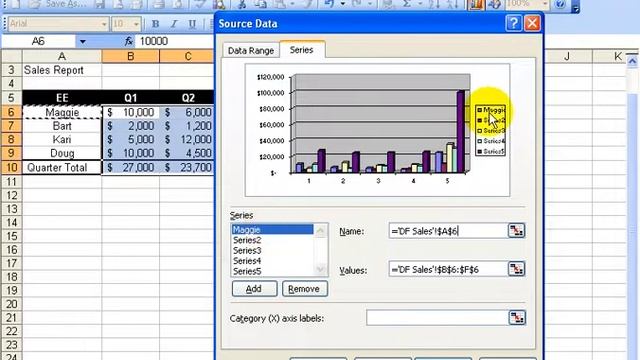Toggle Italic formatting in the toolbar
640x360 pixels.
pyautogui.click(x=174, y=24)
